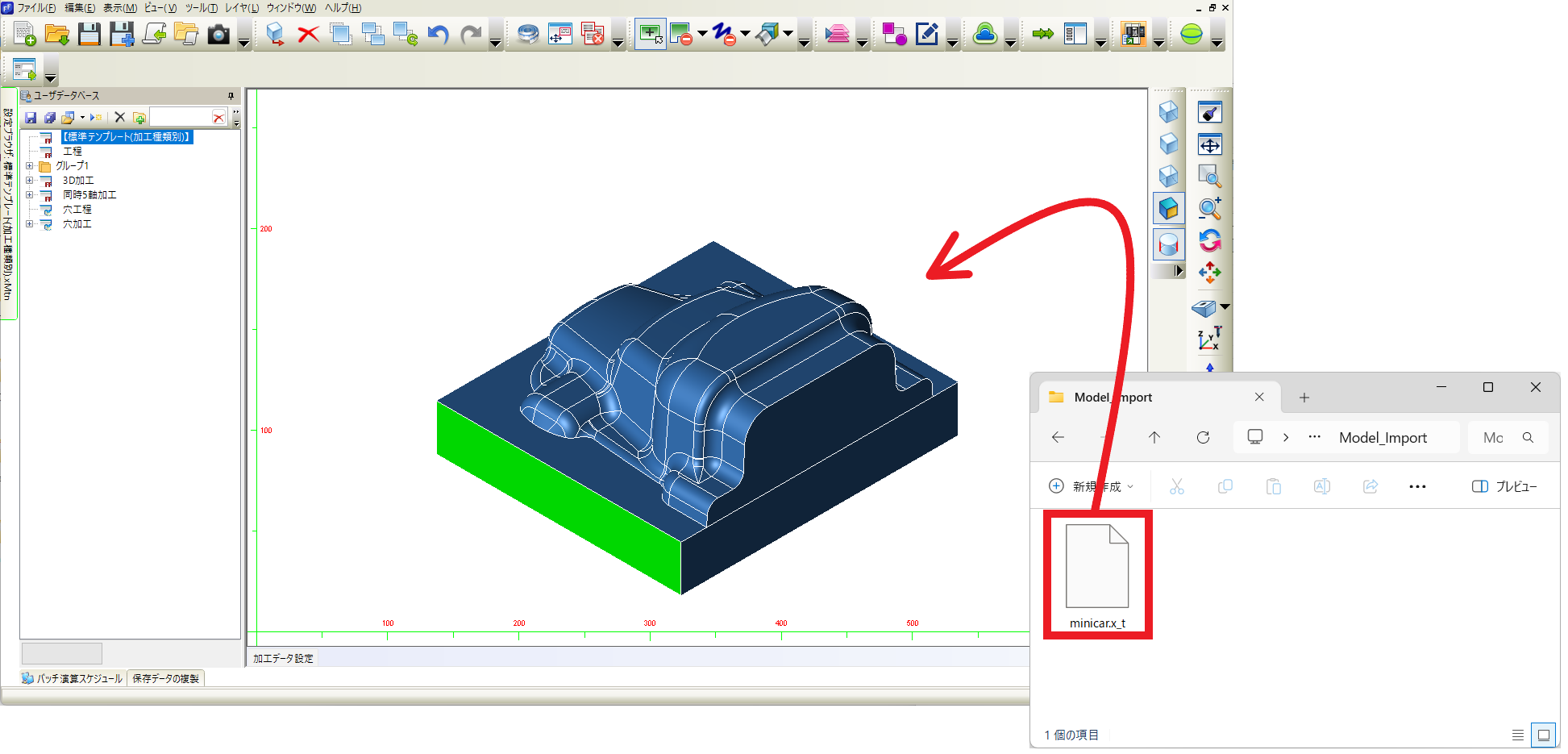Toggle the shaded cube display mode
1568x754 pixels.
tap(1168, 209)
